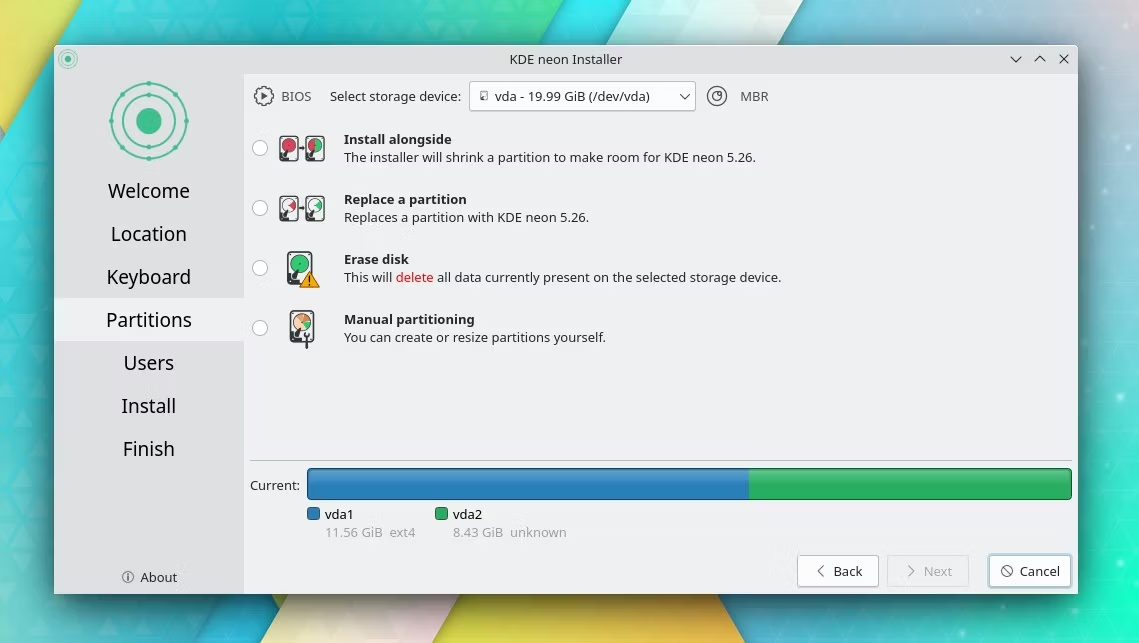Open the About link
The width and height of the screenshot is (1139, 643).
tap(150, 577)
